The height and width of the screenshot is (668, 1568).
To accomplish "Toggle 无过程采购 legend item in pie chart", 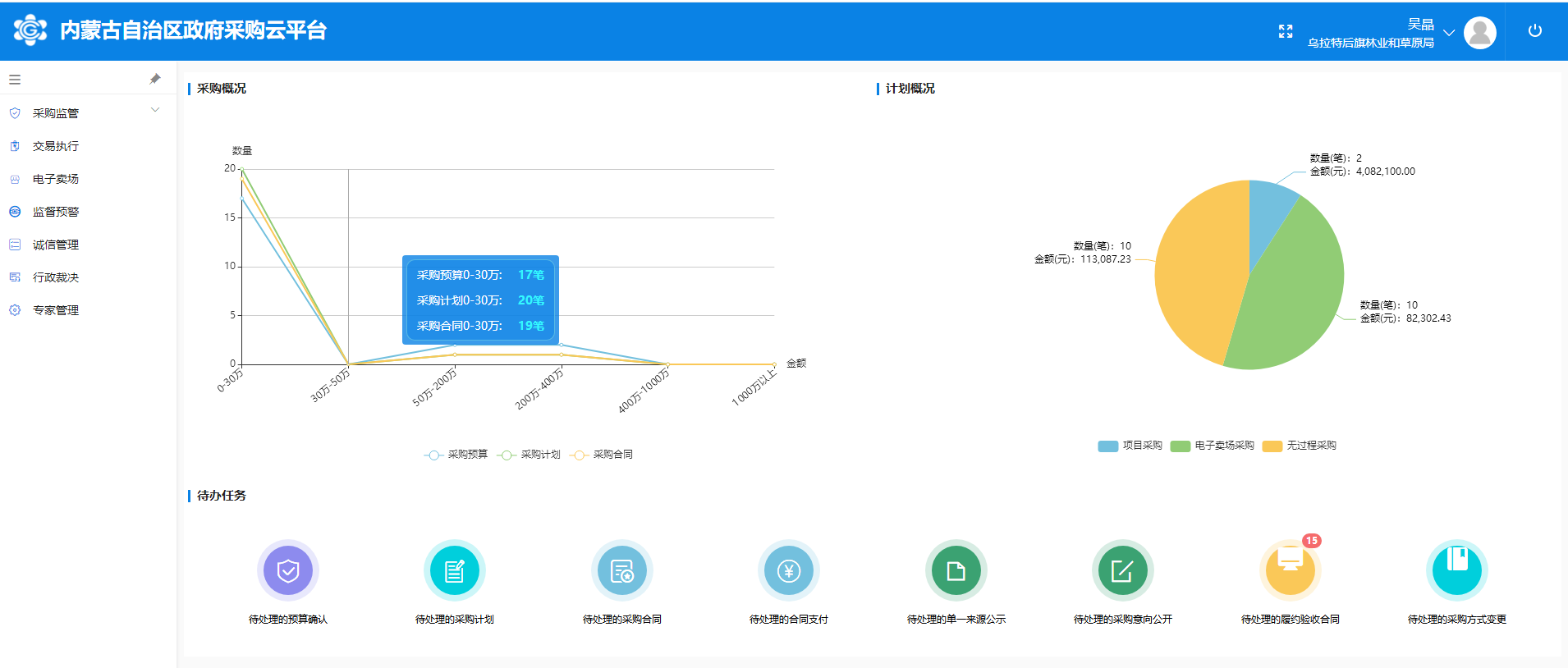I will point(1300,446).
